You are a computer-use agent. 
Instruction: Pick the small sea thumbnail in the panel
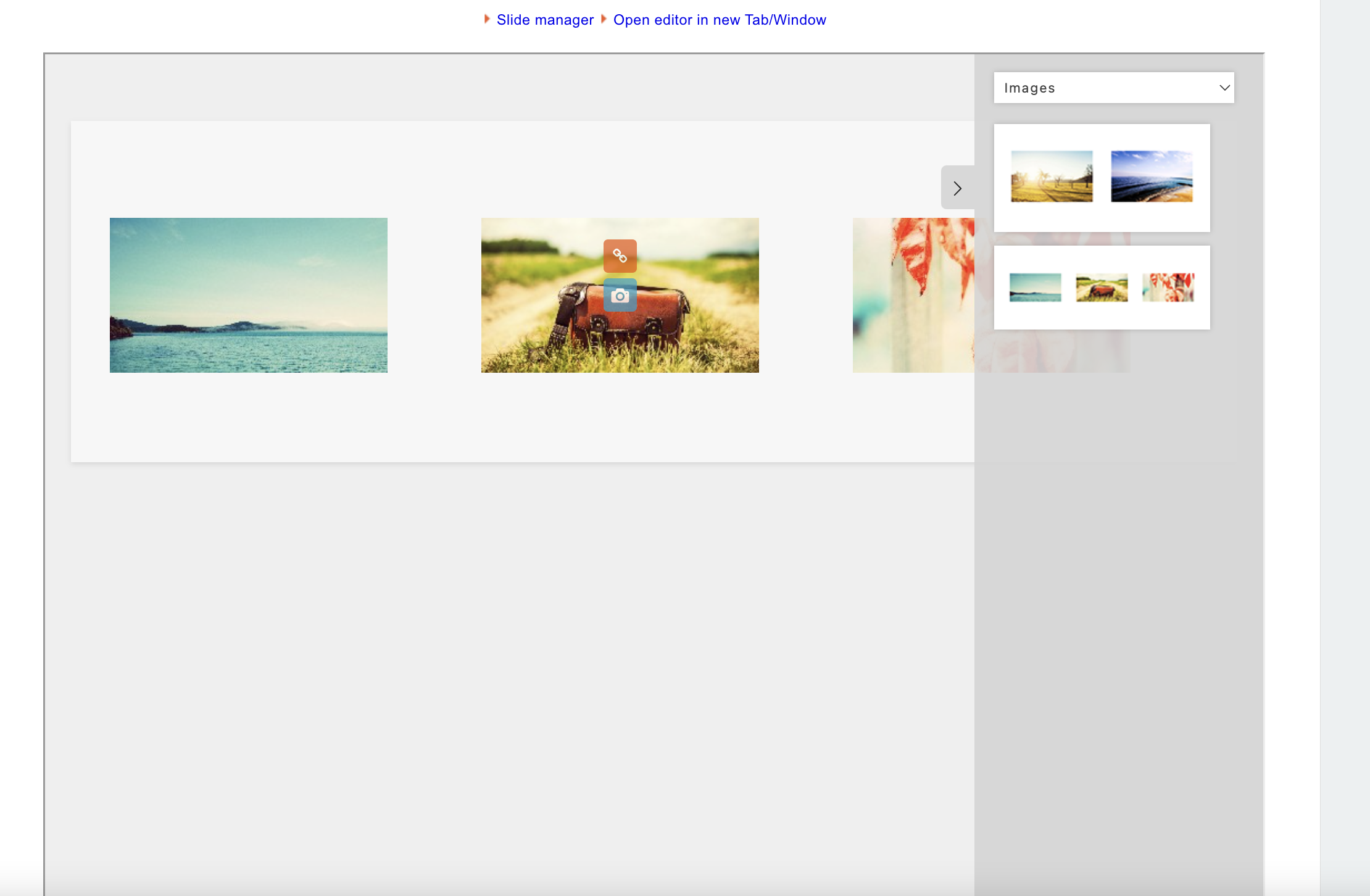pos(1035,288)
